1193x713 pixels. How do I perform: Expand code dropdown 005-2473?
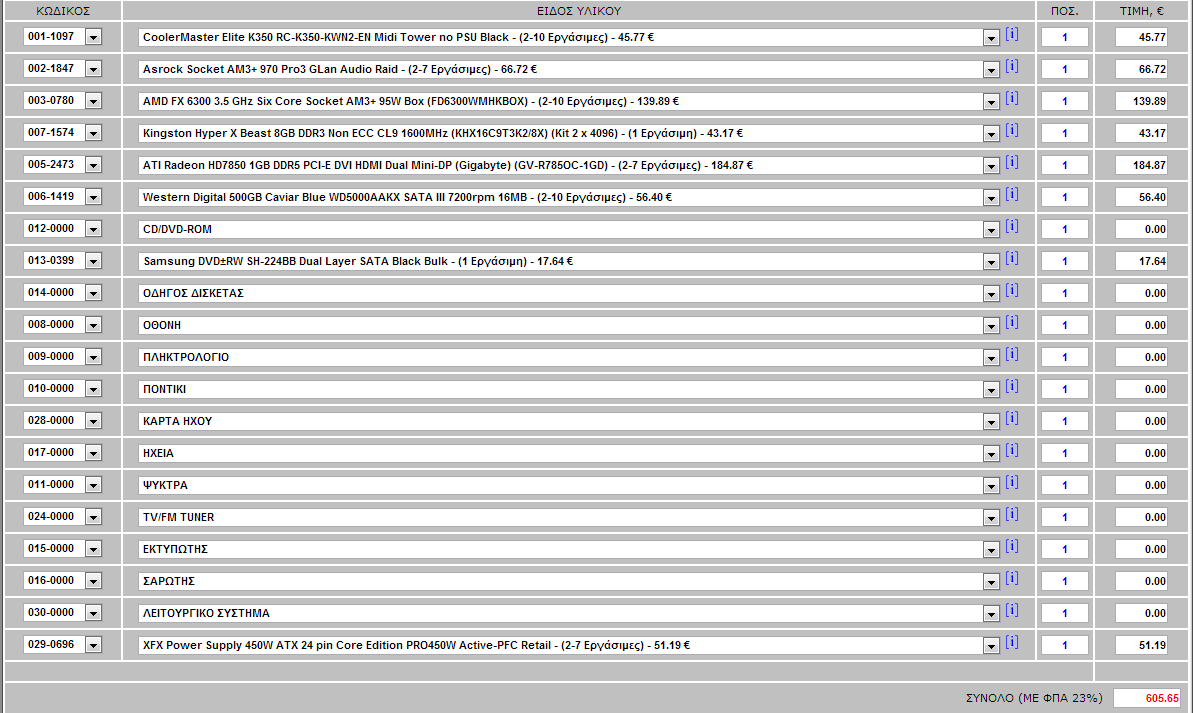tap(93, 165)
